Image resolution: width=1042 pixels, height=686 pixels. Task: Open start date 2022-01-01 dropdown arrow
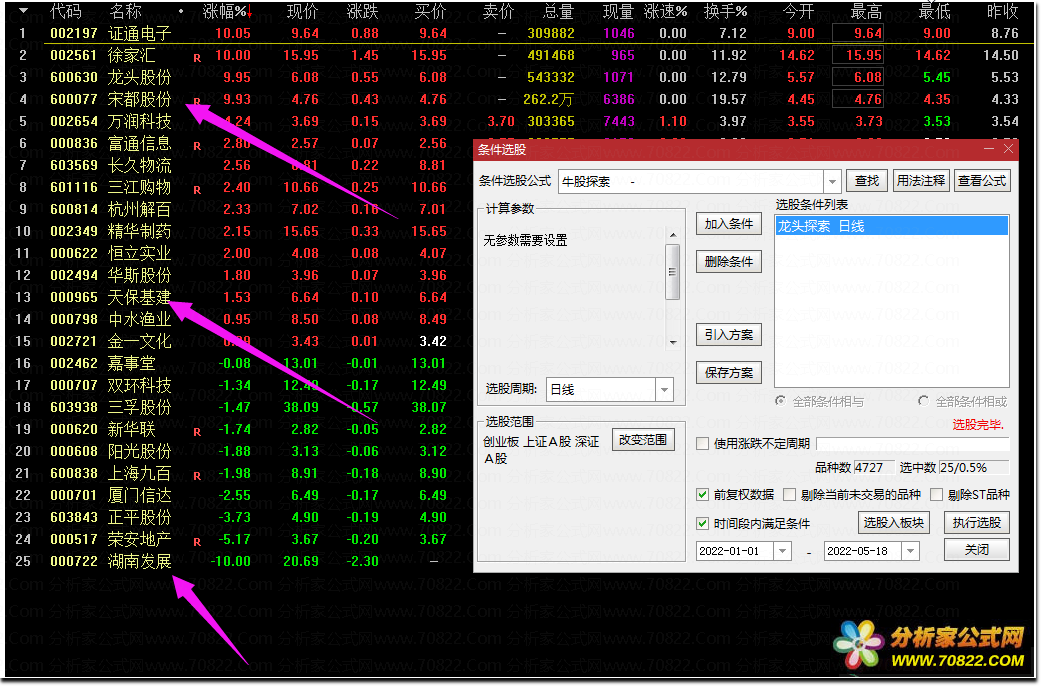tap(782, 551)
